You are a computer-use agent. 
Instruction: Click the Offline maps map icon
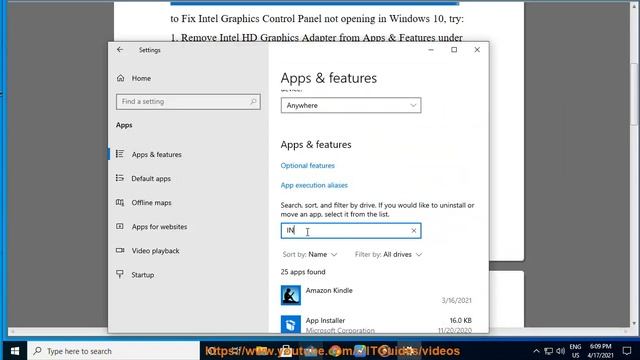click(x=120, y=202)
